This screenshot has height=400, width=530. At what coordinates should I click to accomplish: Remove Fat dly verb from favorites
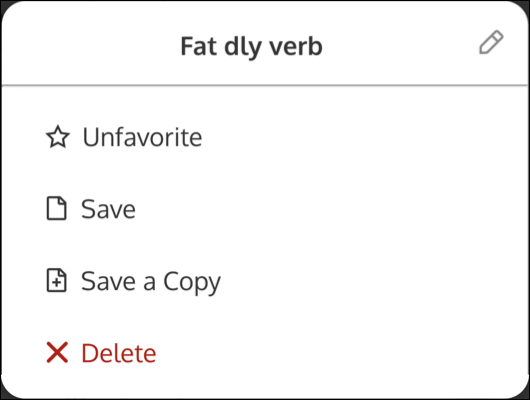pos(265,137)
